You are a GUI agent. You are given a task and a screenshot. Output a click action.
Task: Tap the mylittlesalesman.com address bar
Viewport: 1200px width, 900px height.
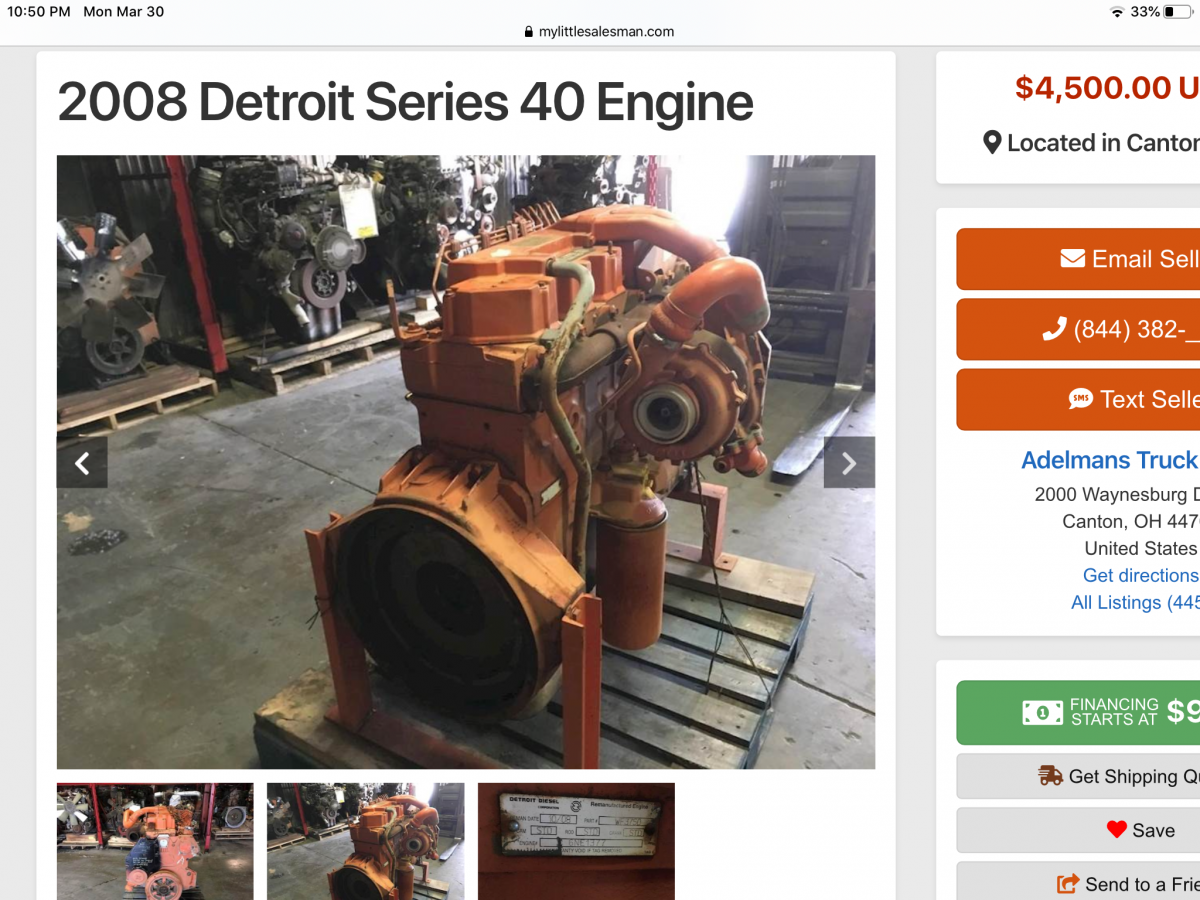600,32
